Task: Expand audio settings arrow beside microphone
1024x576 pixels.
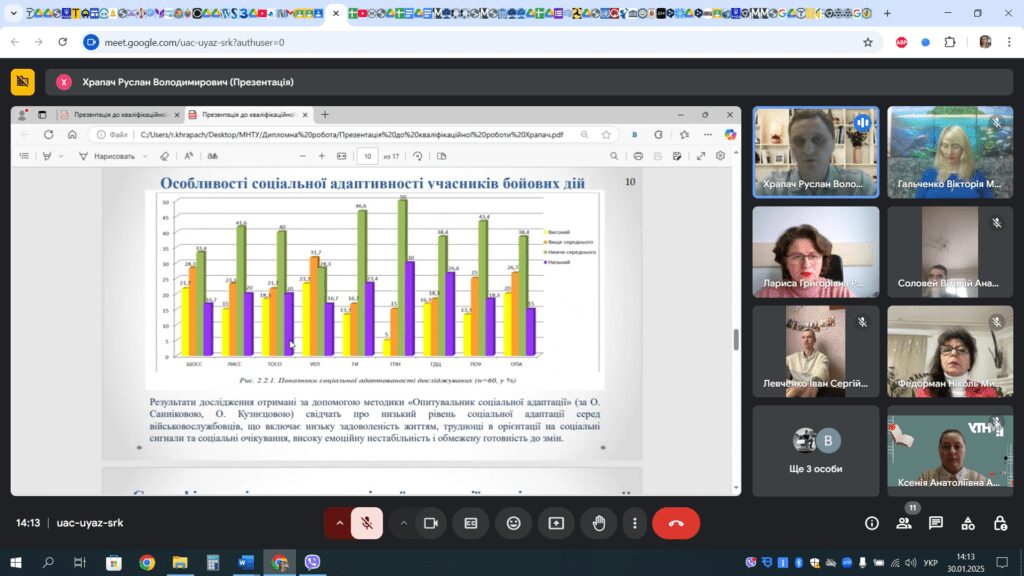Action: point(339,523)
